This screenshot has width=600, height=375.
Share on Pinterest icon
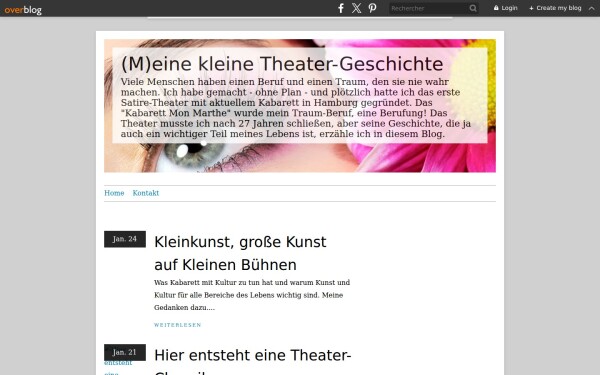[372, 8]
